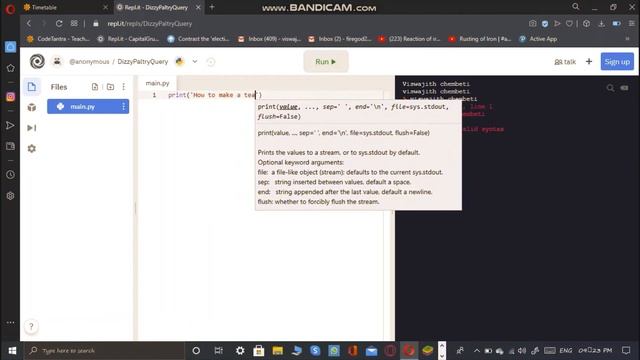Open the CodeTantra bookmark
This screenshot has width=640, height=360.
tap(58, 39)
